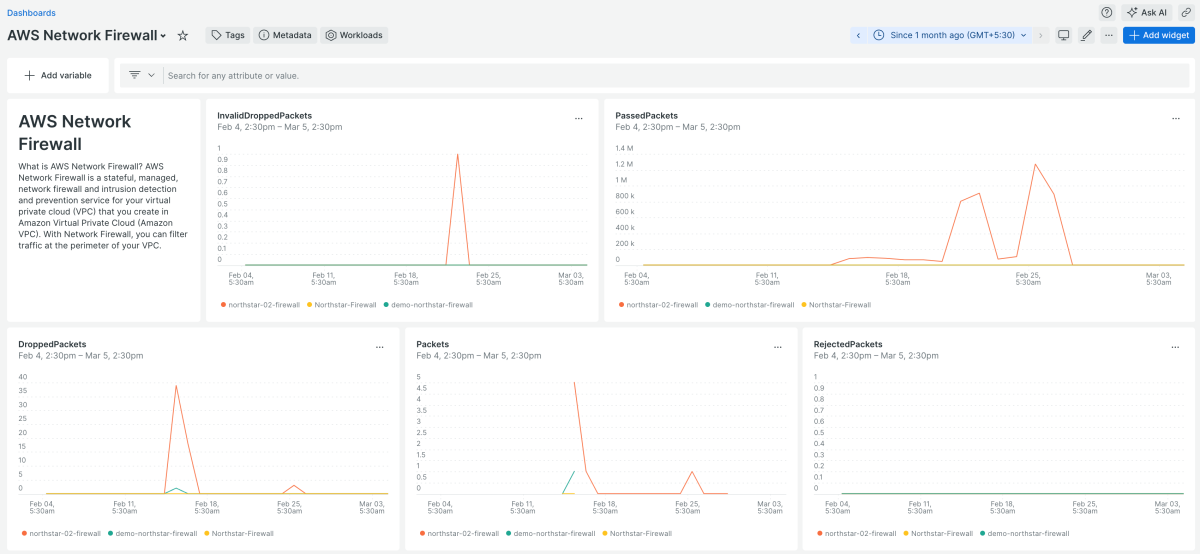Open the Dashboards breadcrumb link

pyautogui.click(x=31, y=13)
